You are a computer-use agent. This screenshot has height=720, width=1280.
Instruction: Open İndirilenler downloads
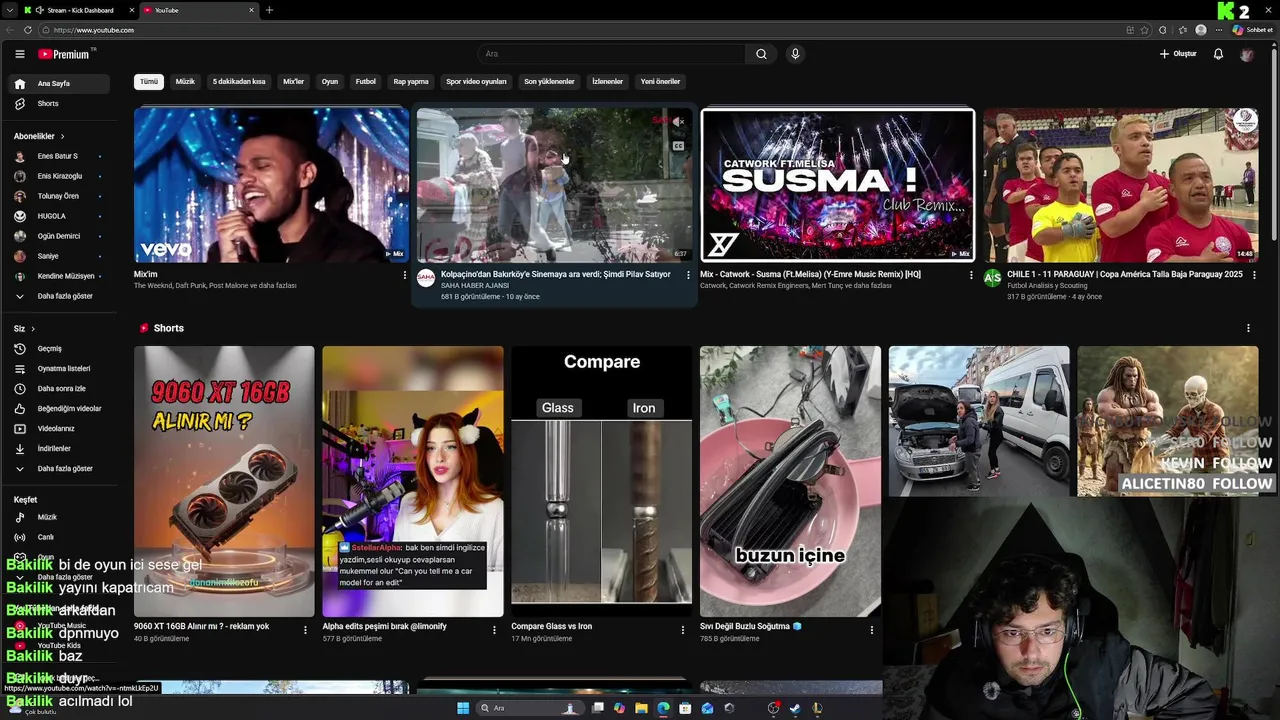tap(59, 449)
